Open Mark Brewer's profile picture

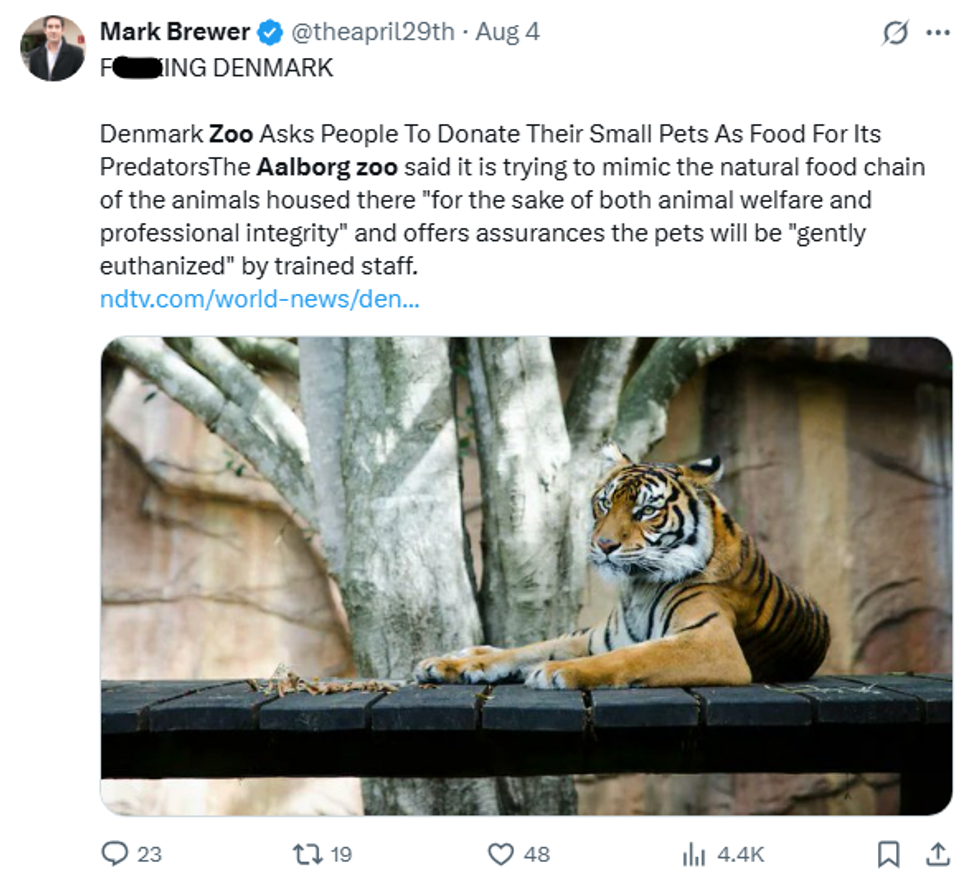[56, 48]
